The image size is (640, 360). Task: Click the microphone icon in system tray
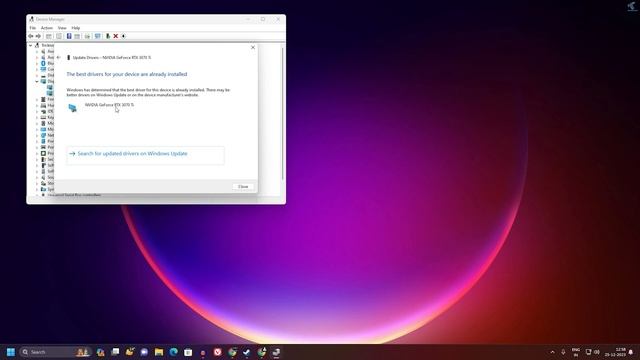[x=563, y=352]
